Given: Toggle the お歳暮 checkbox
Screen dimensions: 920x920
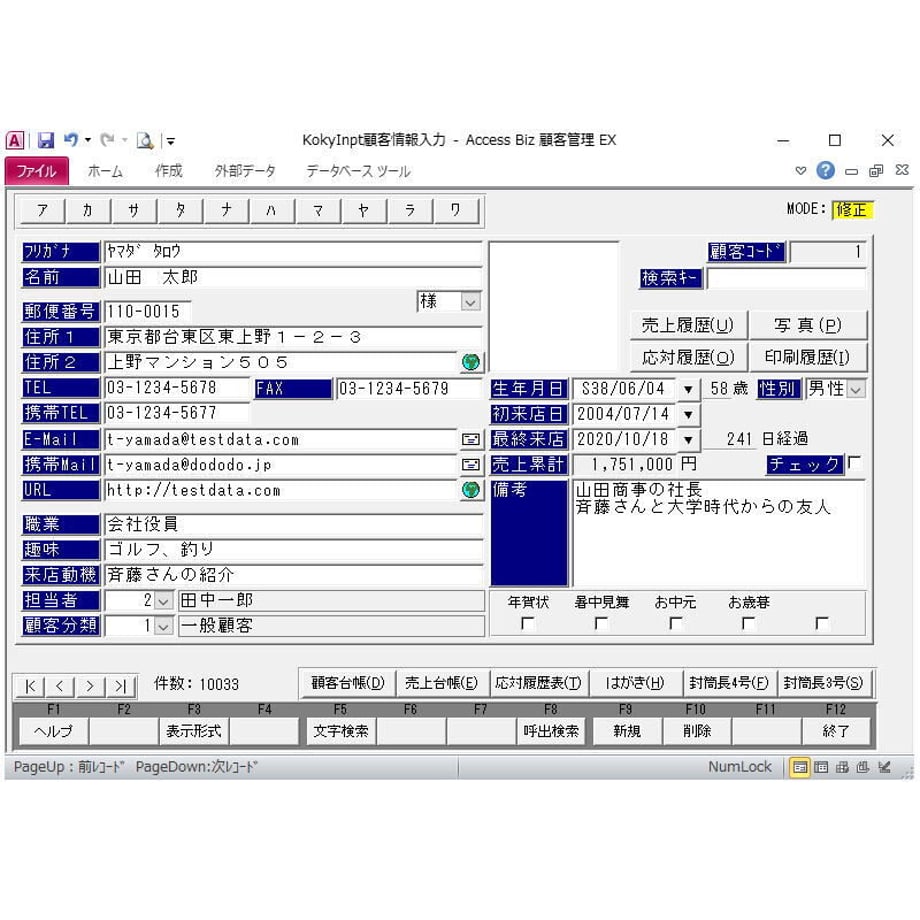Looking at the screenshot, I should coord(748,623).
